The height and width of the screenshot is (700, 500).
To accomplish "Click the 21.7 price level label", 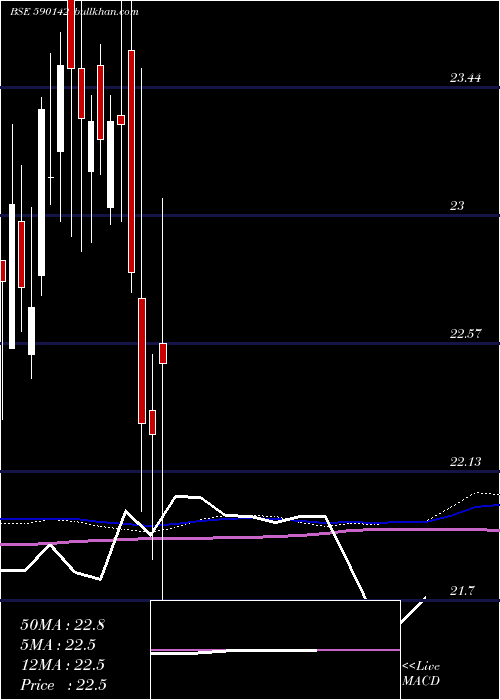I will coord(461,592).
